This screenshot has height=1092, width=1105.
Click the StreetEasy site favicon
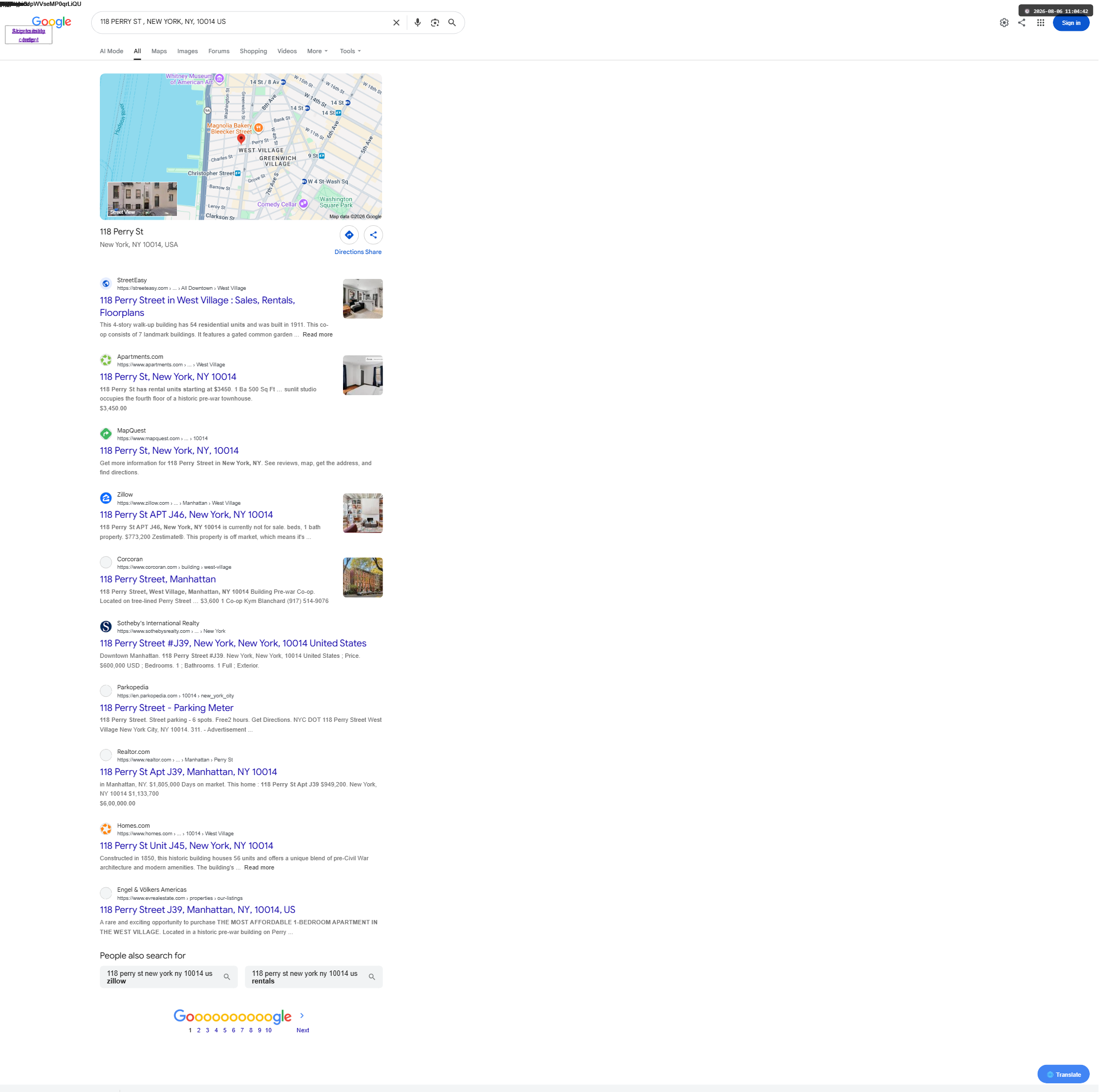point(106,285)
